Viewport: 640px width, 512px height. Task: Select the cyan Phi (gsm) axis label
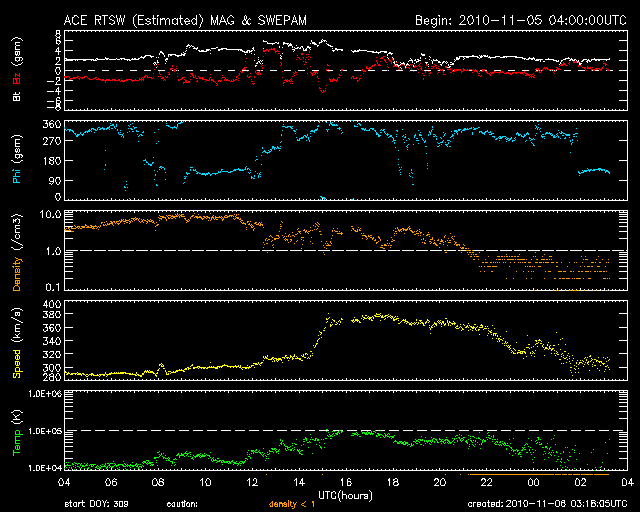click(17, 160)
